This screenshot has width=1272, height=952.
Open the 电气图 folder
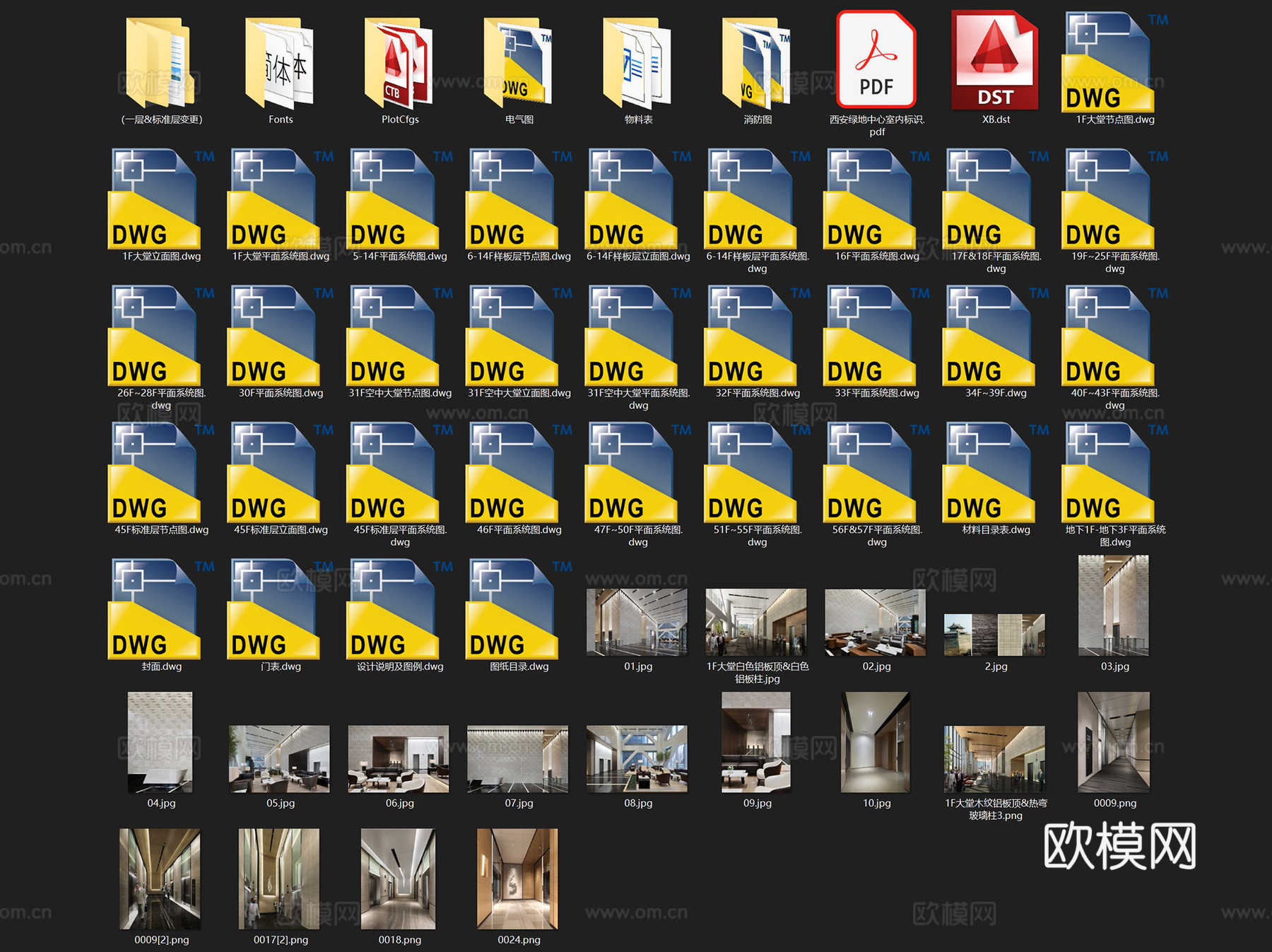[519, 63]
